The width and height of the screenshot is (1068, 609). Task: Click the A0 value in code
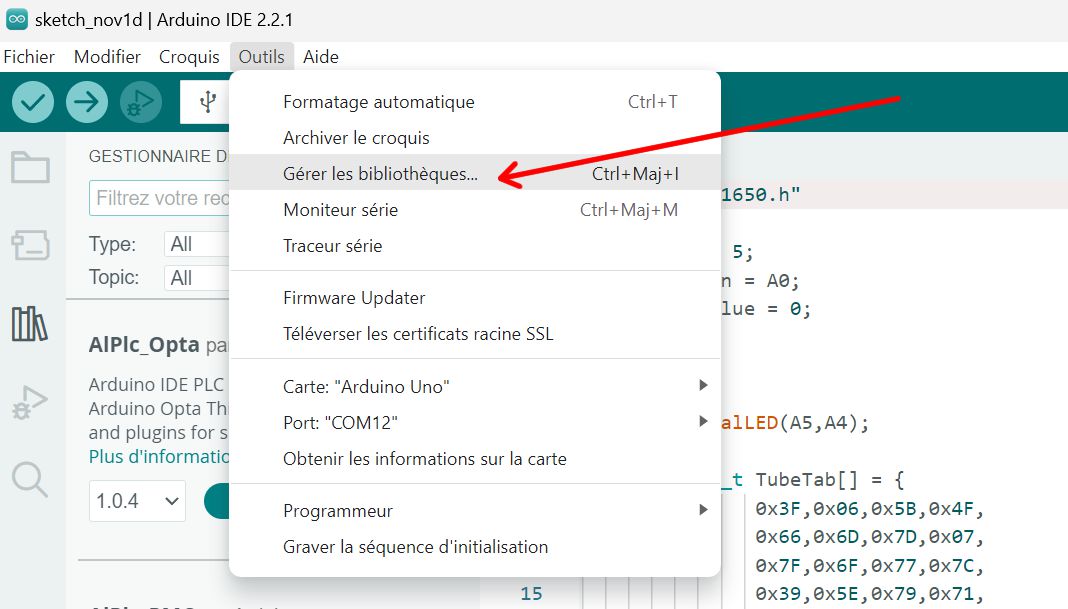(x=778, y=281)
